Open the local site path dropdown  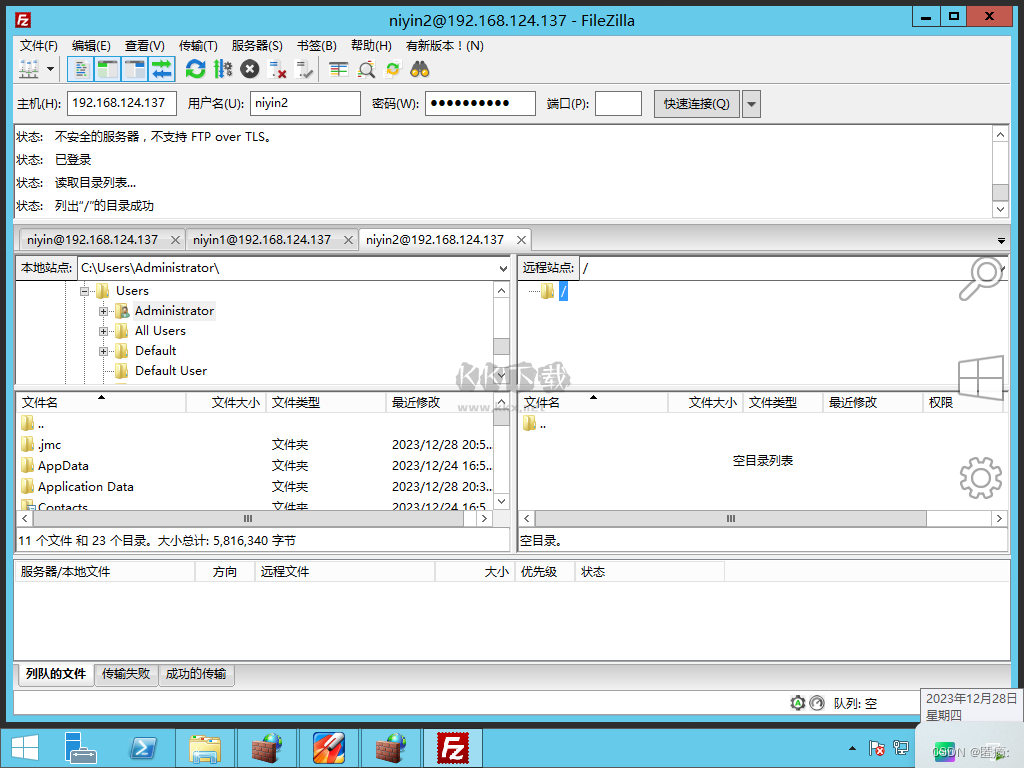[x=503, y=268]
